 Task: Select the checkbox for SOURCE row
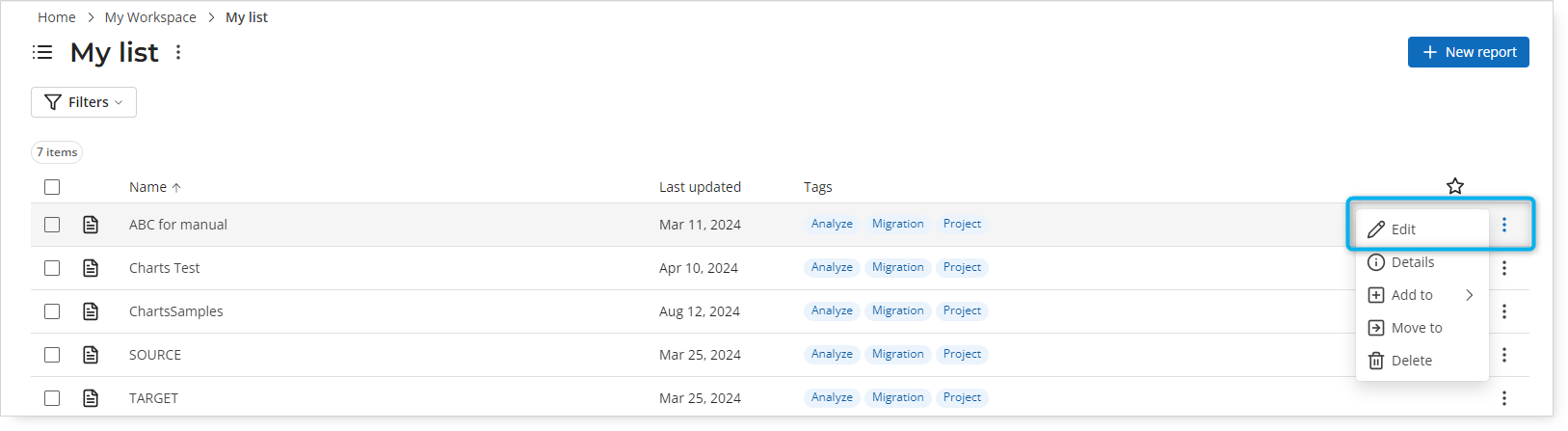[52, 355]
